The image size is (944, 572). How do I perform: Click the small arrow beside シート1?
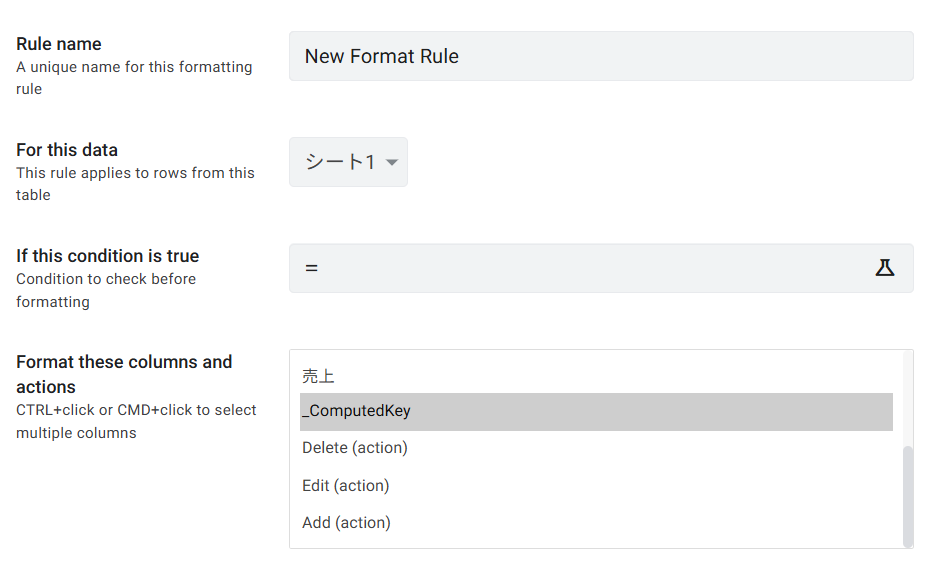pyautogui.click(x=392, y=163)
